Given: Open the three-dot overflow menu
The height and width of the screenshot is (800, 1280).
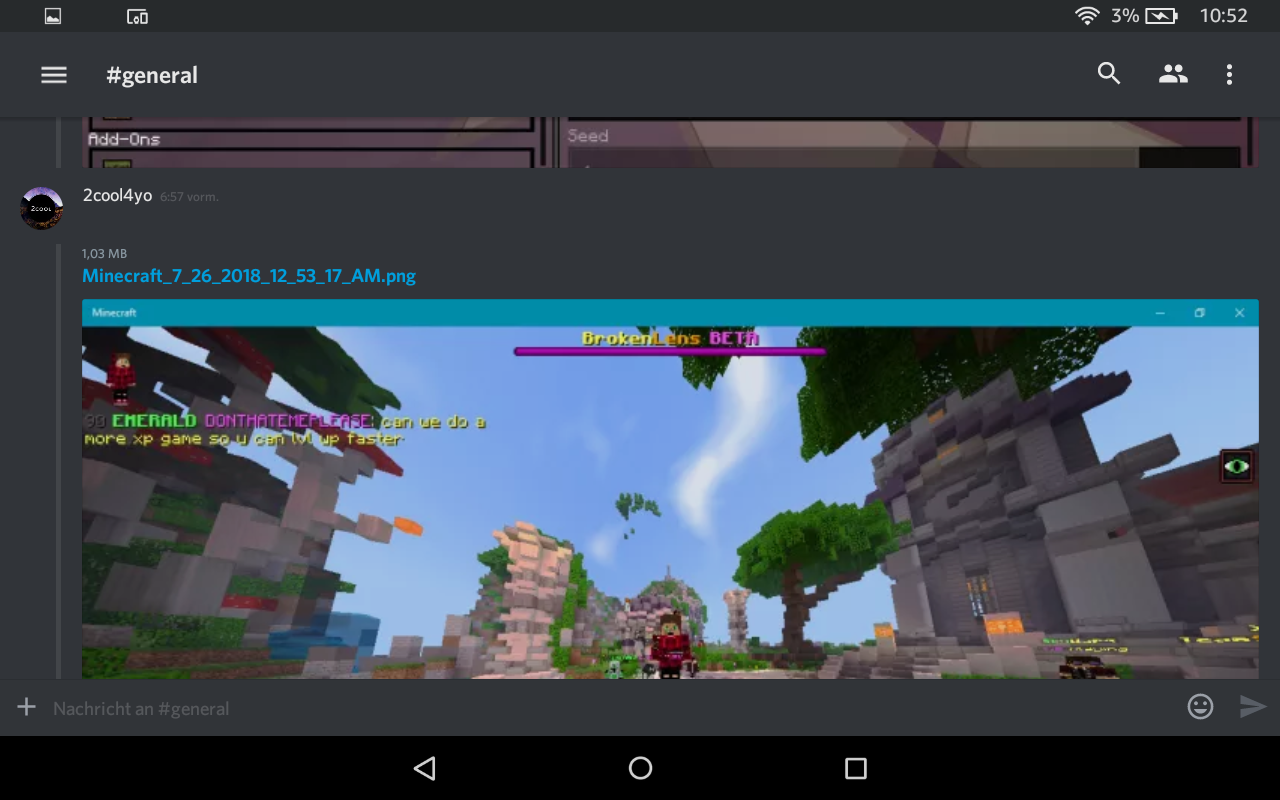Looking at the screenshot, I should (x=1229, y=74).
